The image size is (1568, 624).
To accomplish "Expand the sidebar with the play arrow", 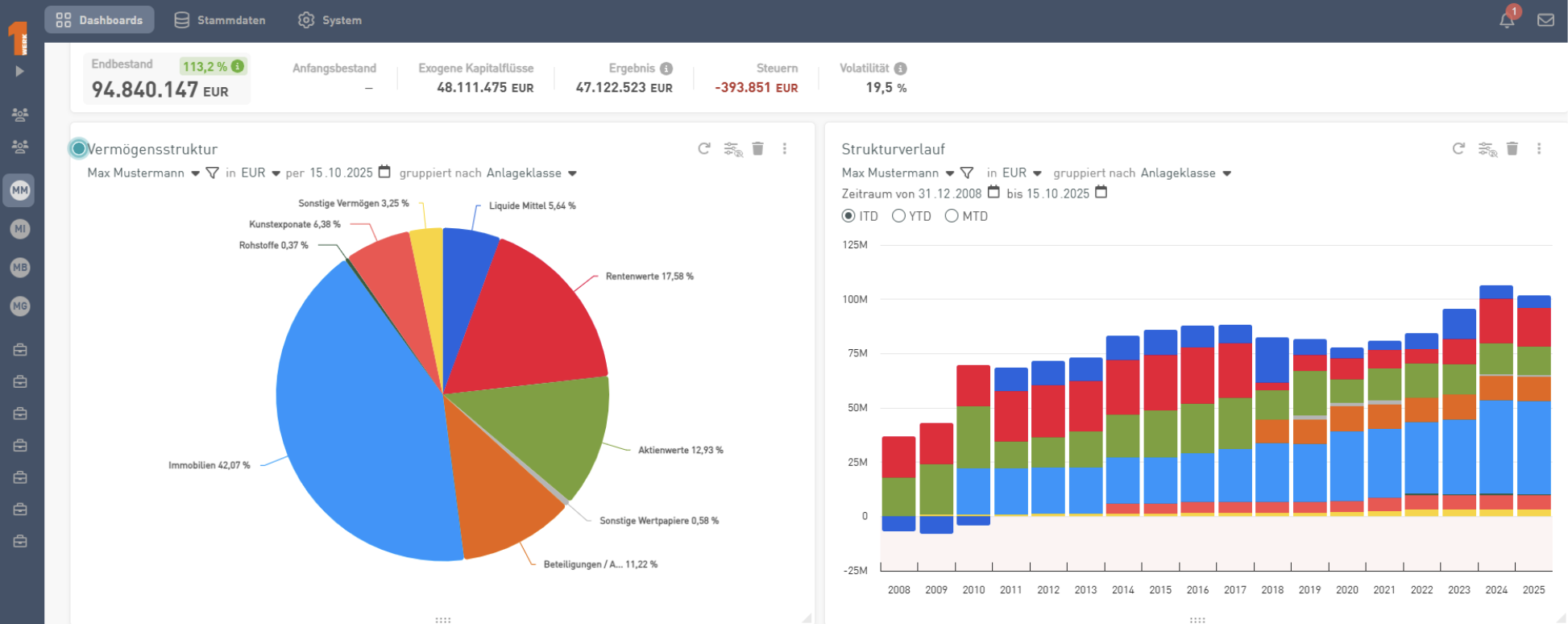I will 19,71.
